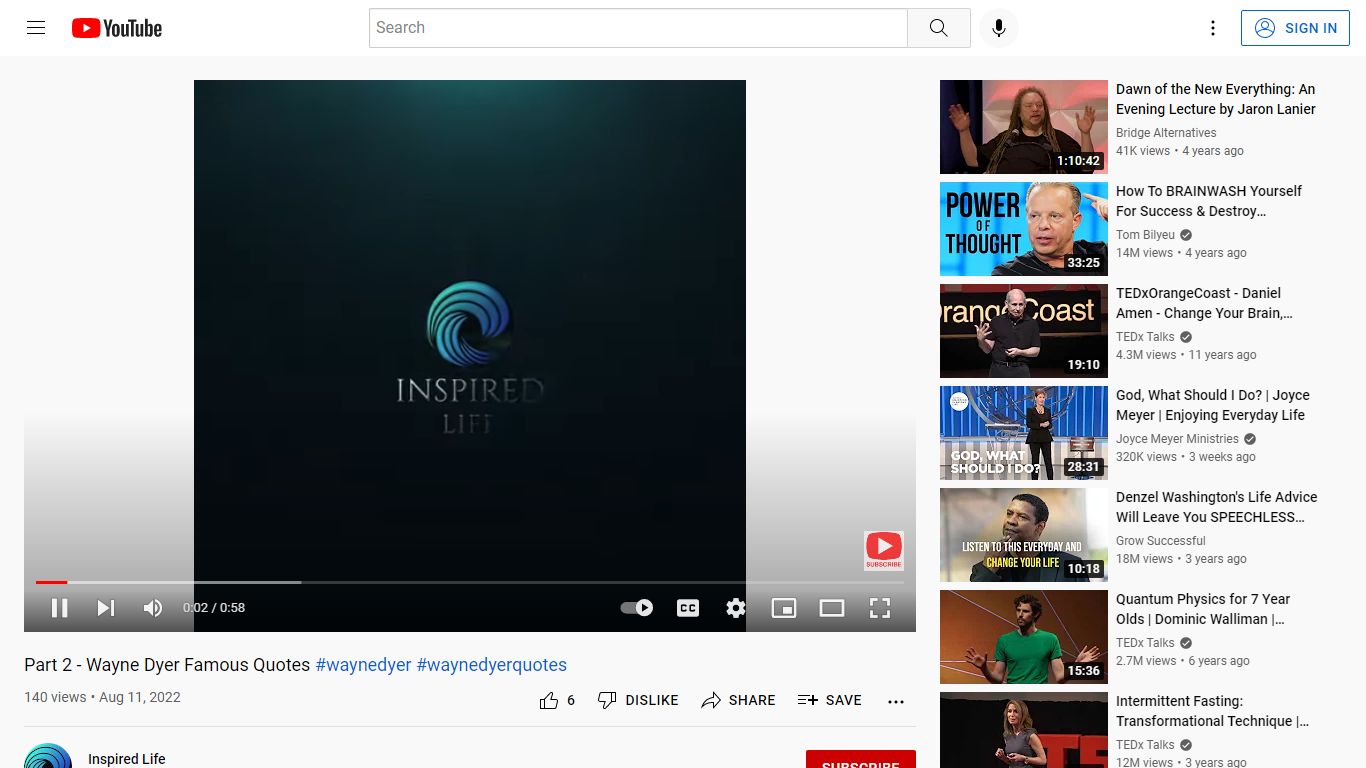Start voice search with microphone icon

(998, 28)
